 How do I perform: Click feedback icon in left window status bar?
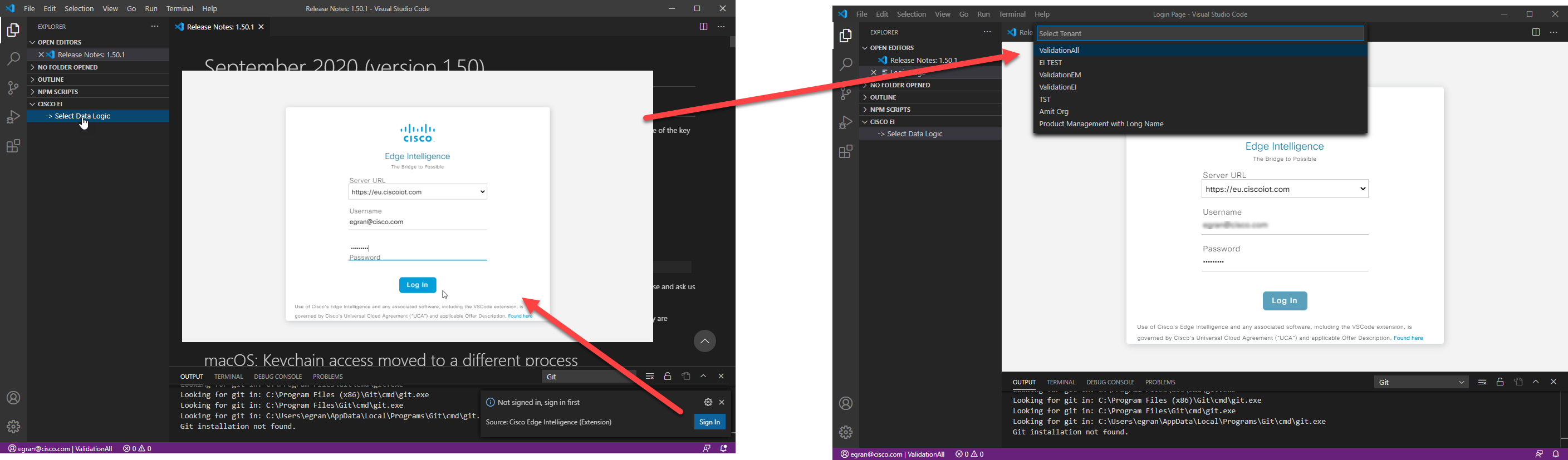[x=707, y=448]
